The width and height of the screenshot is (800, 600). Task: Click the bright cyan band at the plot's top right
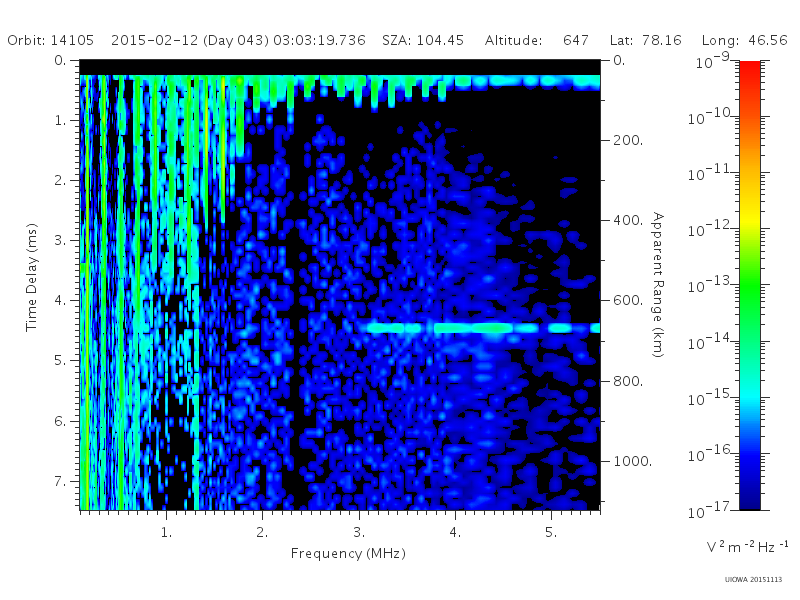coord(528,82)
